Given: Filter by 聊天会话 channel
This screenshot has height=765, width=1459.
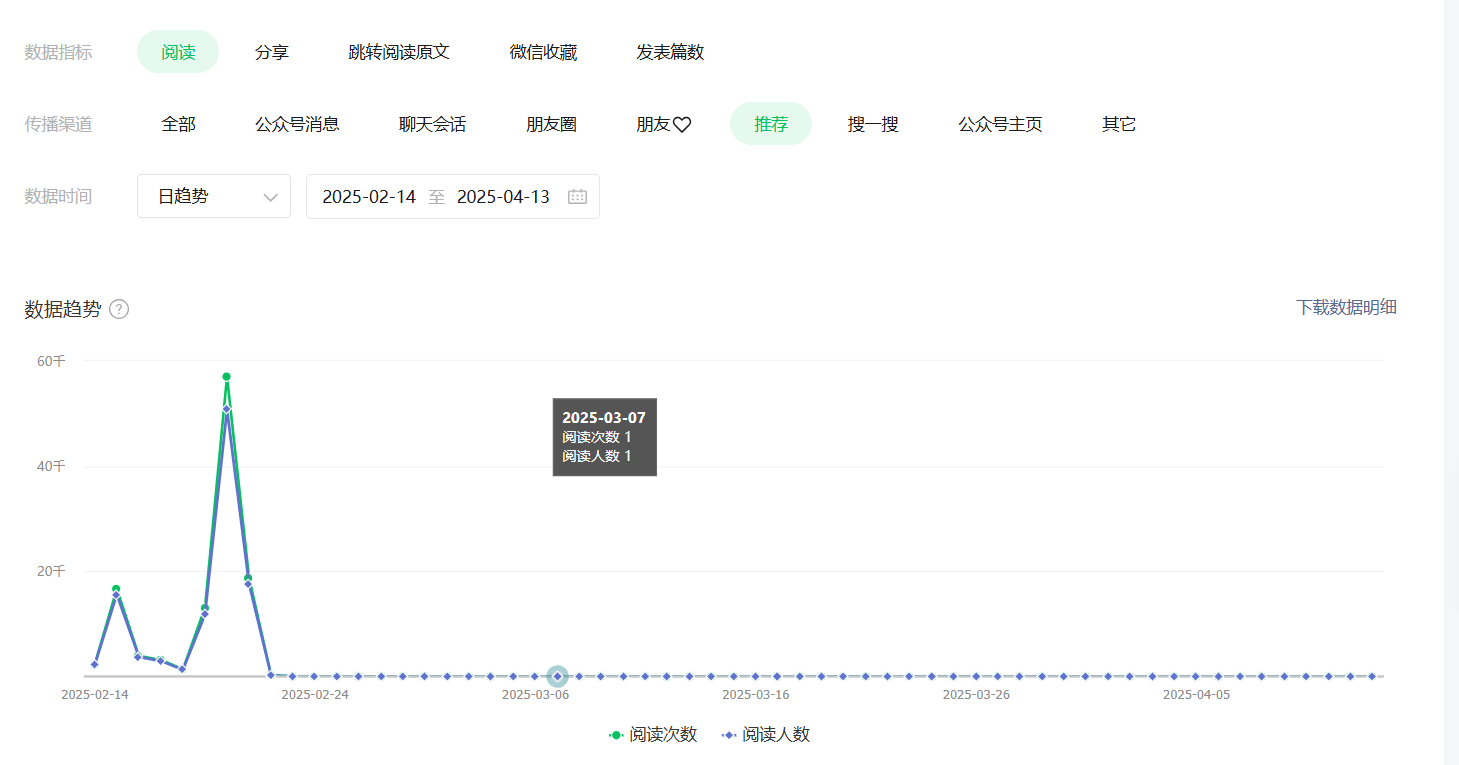Looking at the screenshot, I should click(x=432, y=124).
